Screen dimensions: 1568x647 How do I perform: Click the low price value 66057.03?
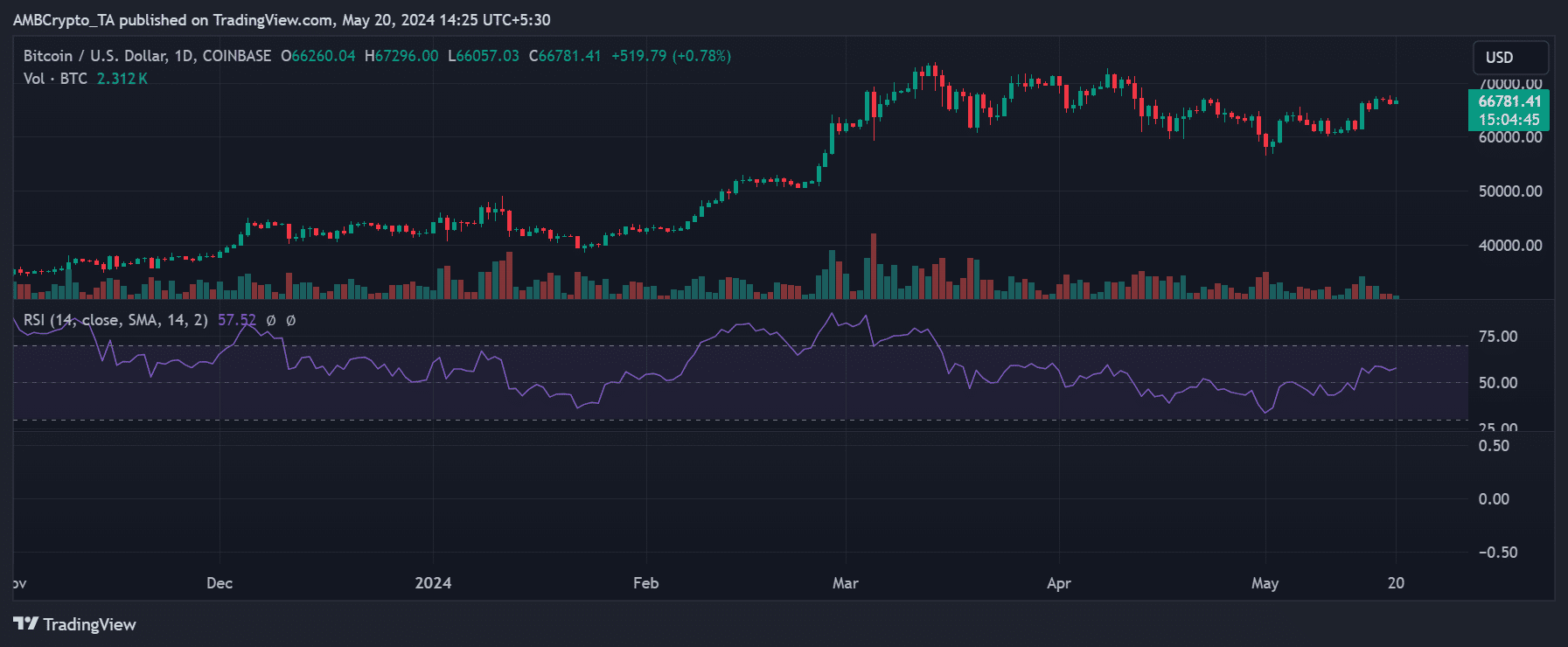[x=487, y=56]
